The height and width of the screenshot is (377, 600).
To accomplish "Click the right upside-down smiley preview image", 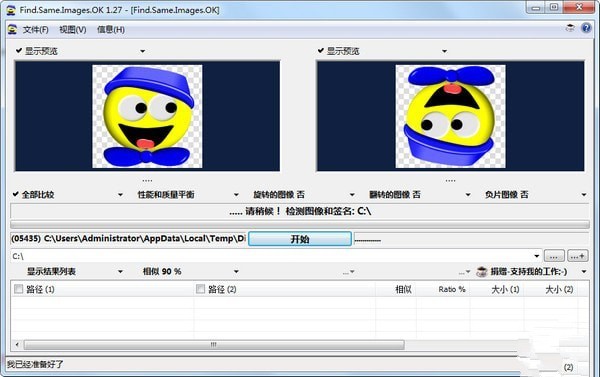I will pos(450,116).
